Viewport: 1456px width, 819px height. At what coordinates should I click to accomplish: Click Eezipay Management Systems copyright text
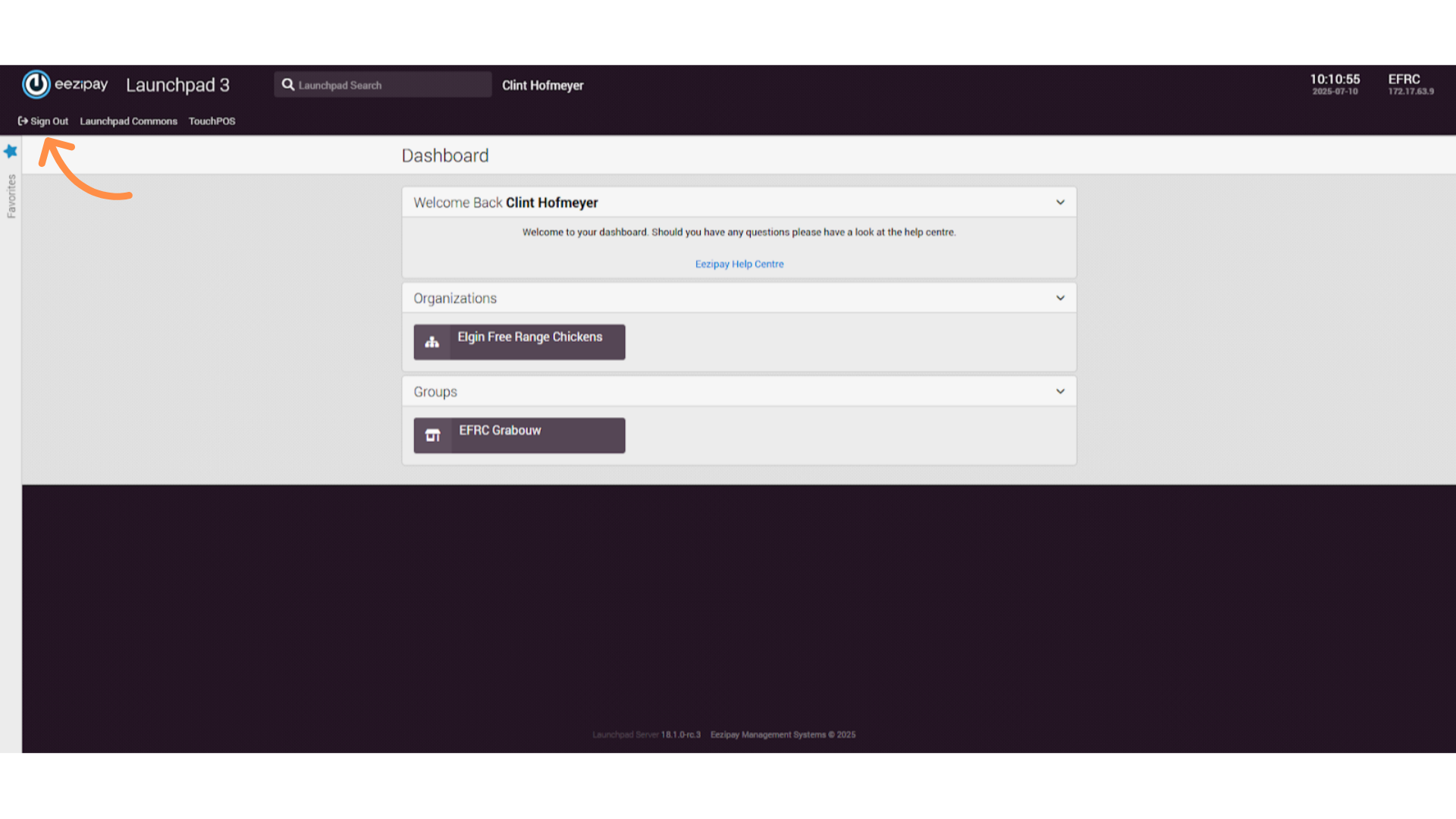783,735
